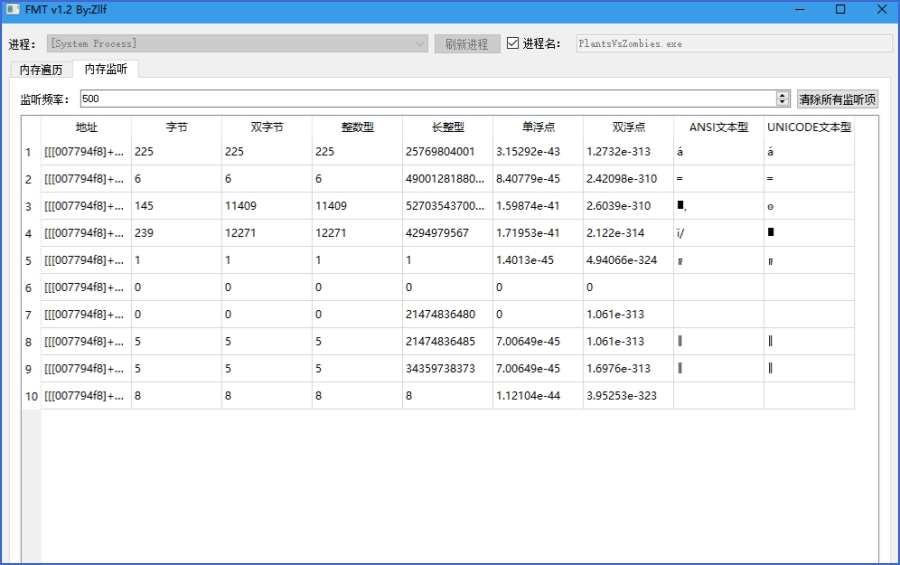This screenshot has width=900, height=565.
Task: Click single float value 1.12104e-44
Action: [538, 396]
